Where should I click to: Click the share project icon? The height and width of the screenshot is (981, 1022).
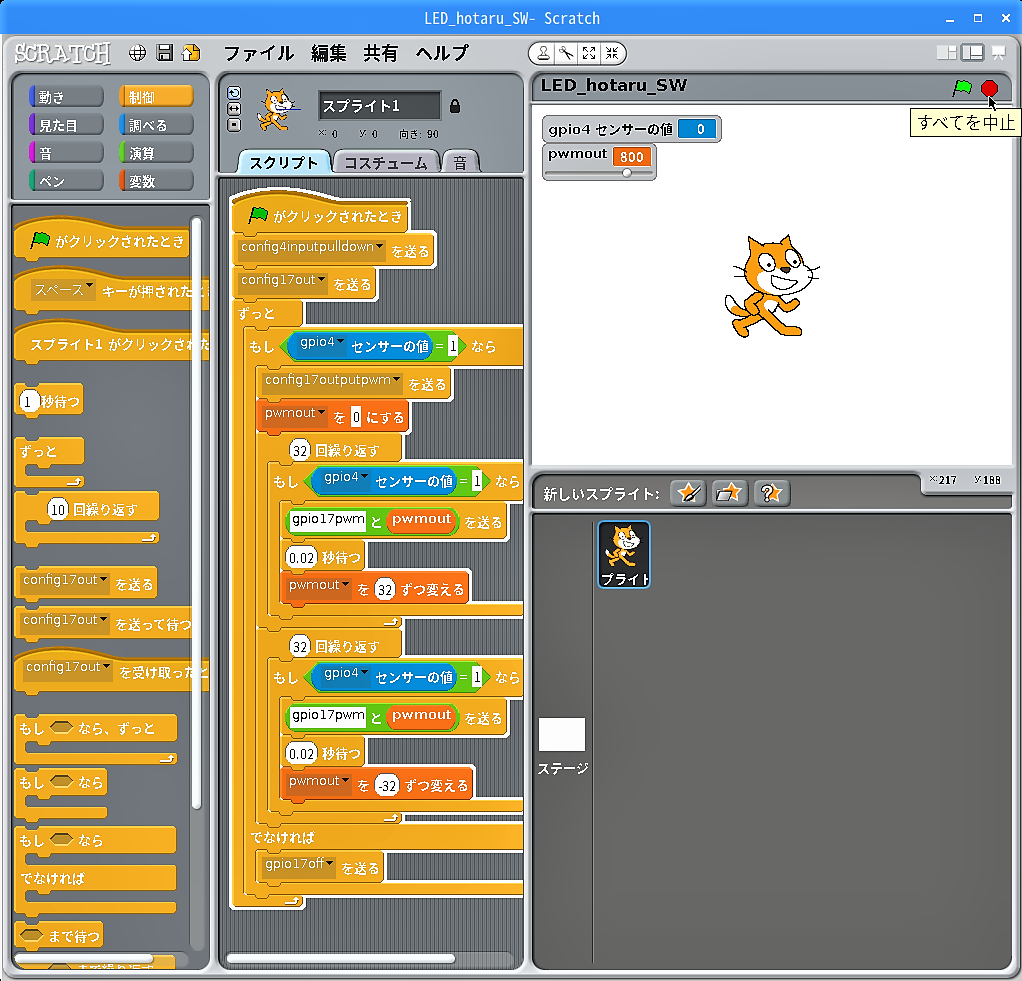(x=191, y=53)
